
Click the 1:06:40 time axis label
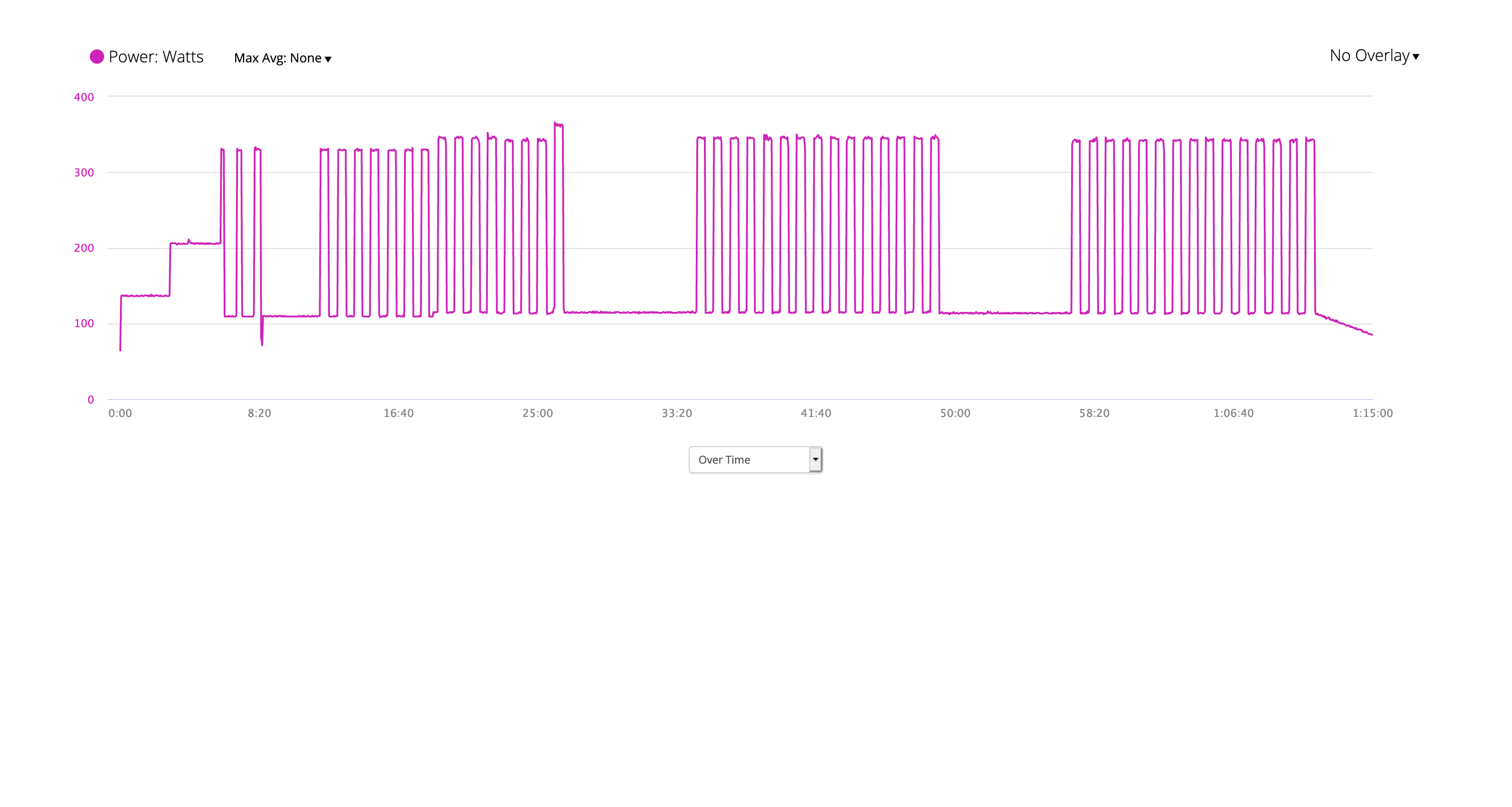(1233, 413)
